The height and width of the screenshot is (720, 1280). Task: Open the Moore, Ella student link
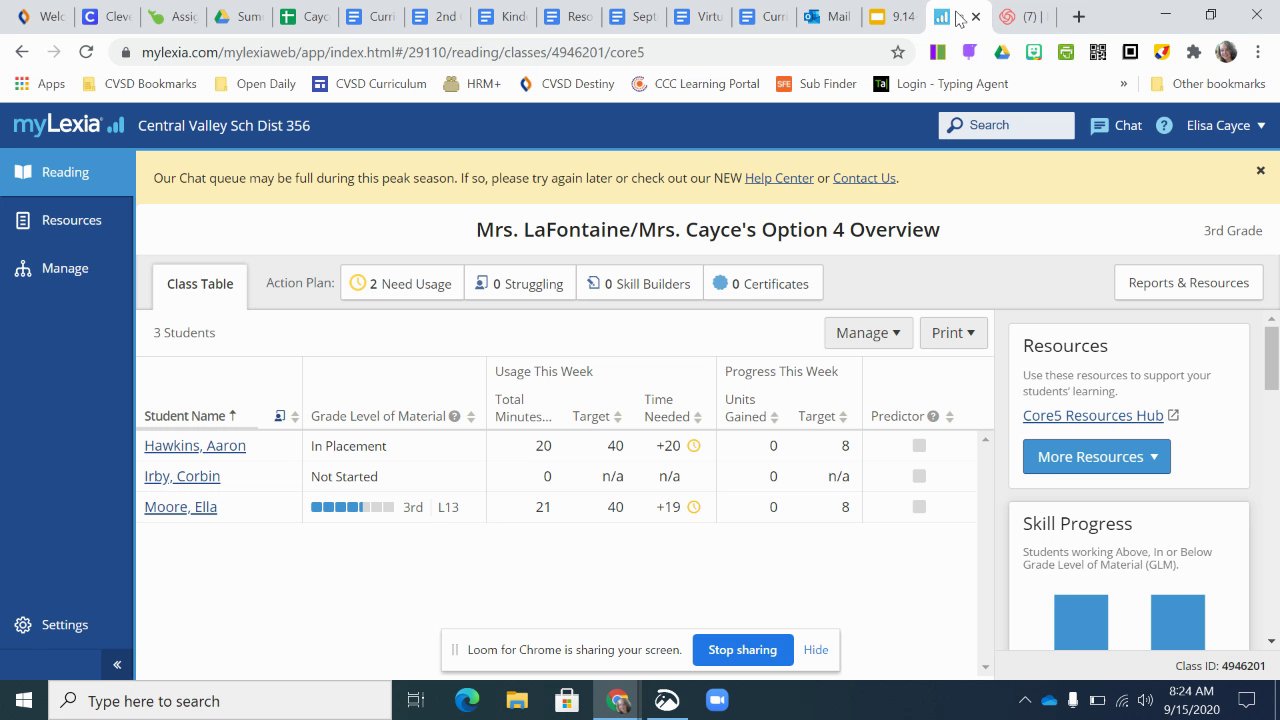(181, 507)
